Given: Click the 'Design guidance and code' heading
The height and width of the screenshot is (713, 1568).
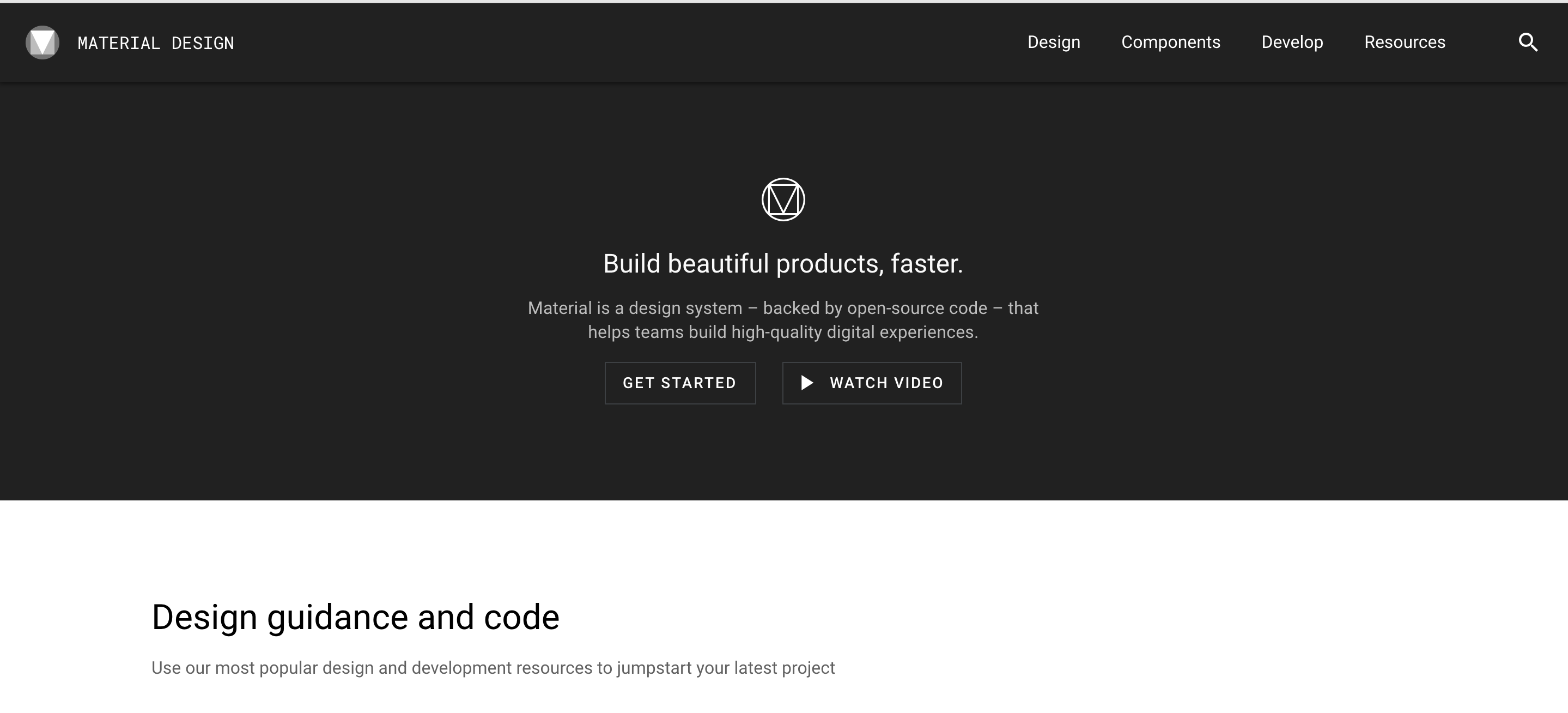Looking at the screenshot, I should 355,617.
